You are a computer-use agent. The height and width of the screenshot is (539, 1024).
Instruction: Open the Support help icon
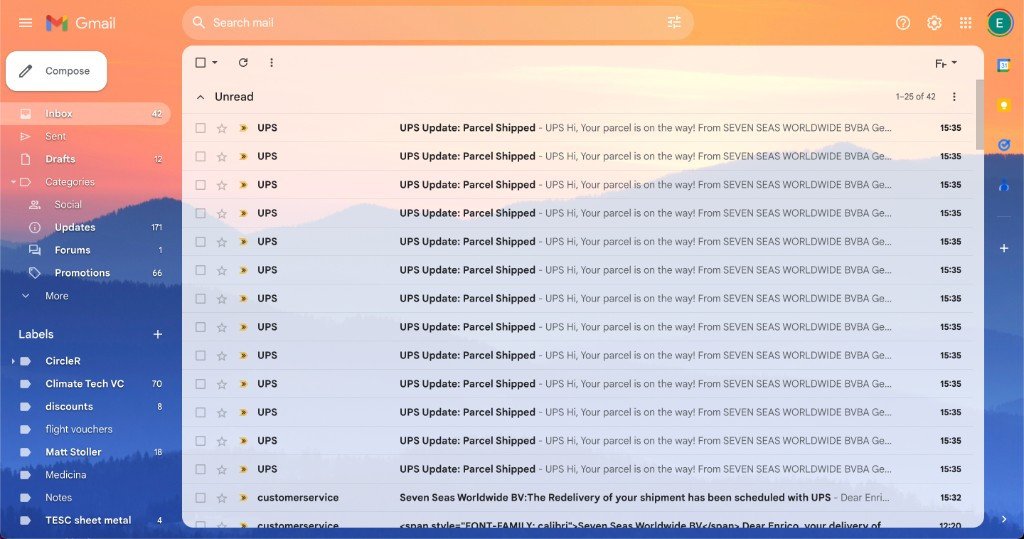coord(903,23)
